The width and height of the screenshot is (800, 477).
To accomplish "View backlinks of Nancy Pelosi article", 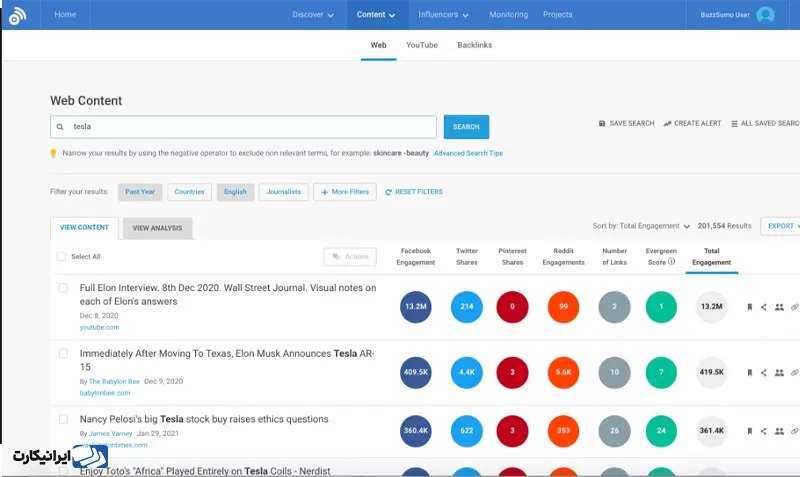I will coord(794,431).
